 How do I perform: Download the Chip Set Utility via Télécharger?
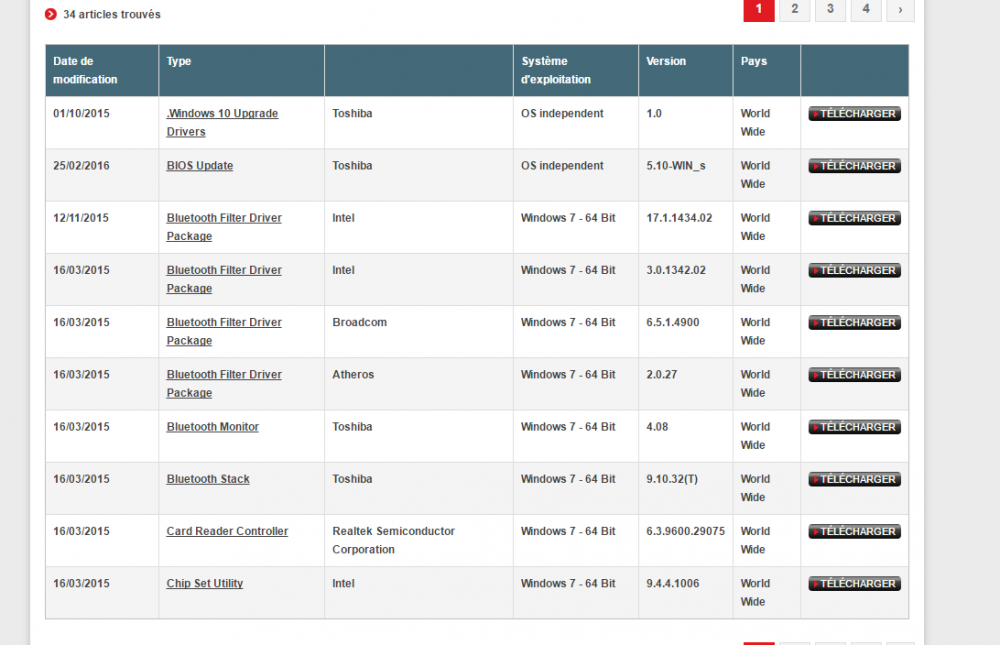pos(854,584)
